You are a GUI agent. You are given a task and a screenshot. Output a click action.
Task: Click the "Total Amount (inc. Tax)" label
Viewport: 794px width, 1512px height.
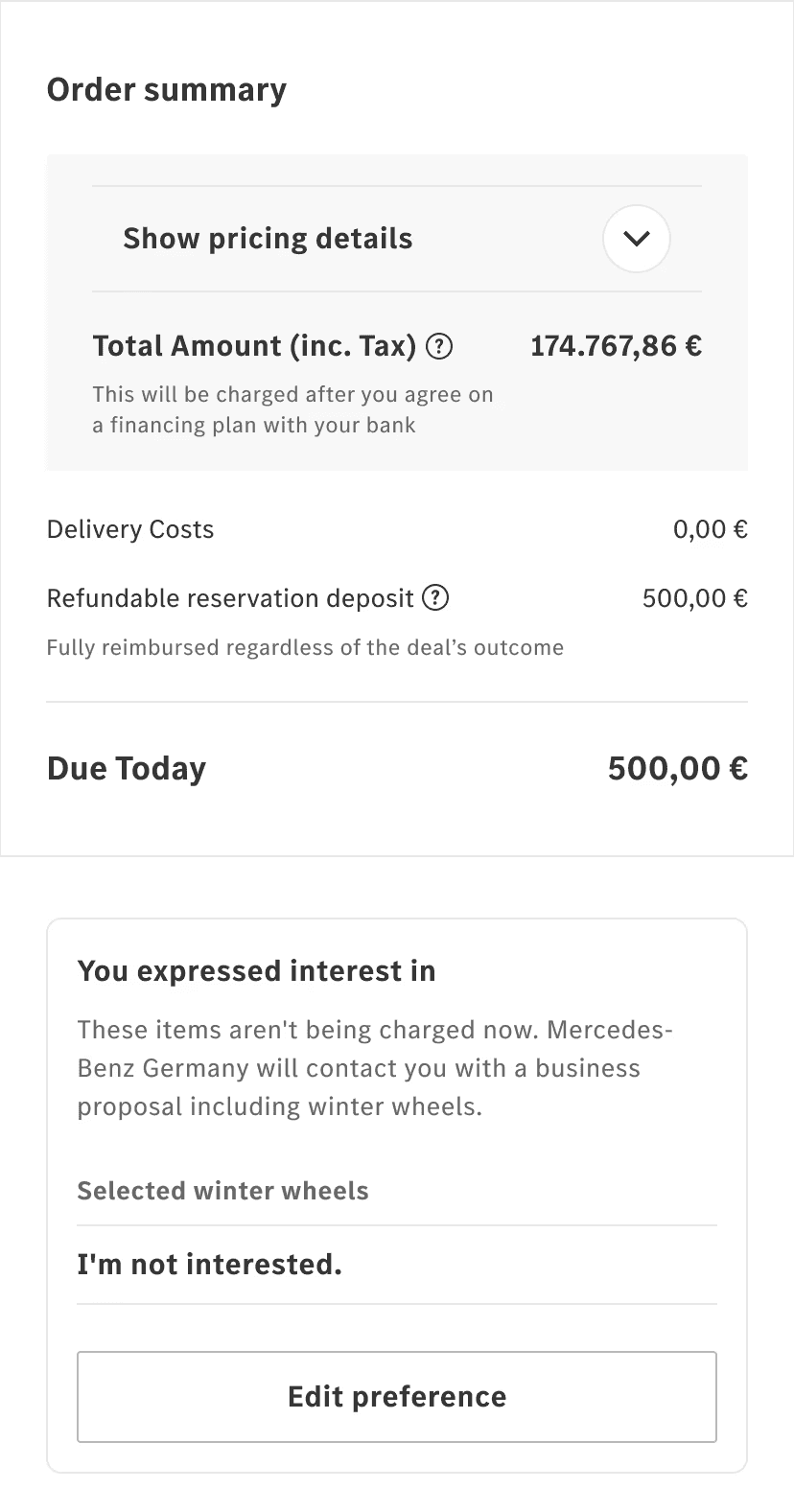[x=254, y=346]
